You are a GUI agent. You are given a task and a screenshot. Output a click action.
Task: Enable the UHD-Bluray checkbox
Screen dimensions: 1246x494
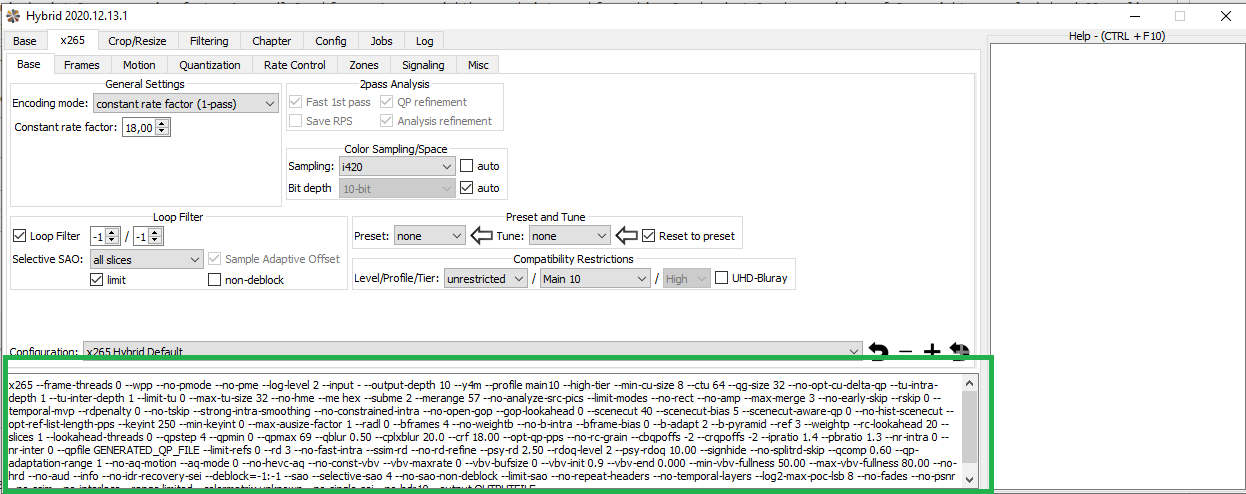coord(722,279)
